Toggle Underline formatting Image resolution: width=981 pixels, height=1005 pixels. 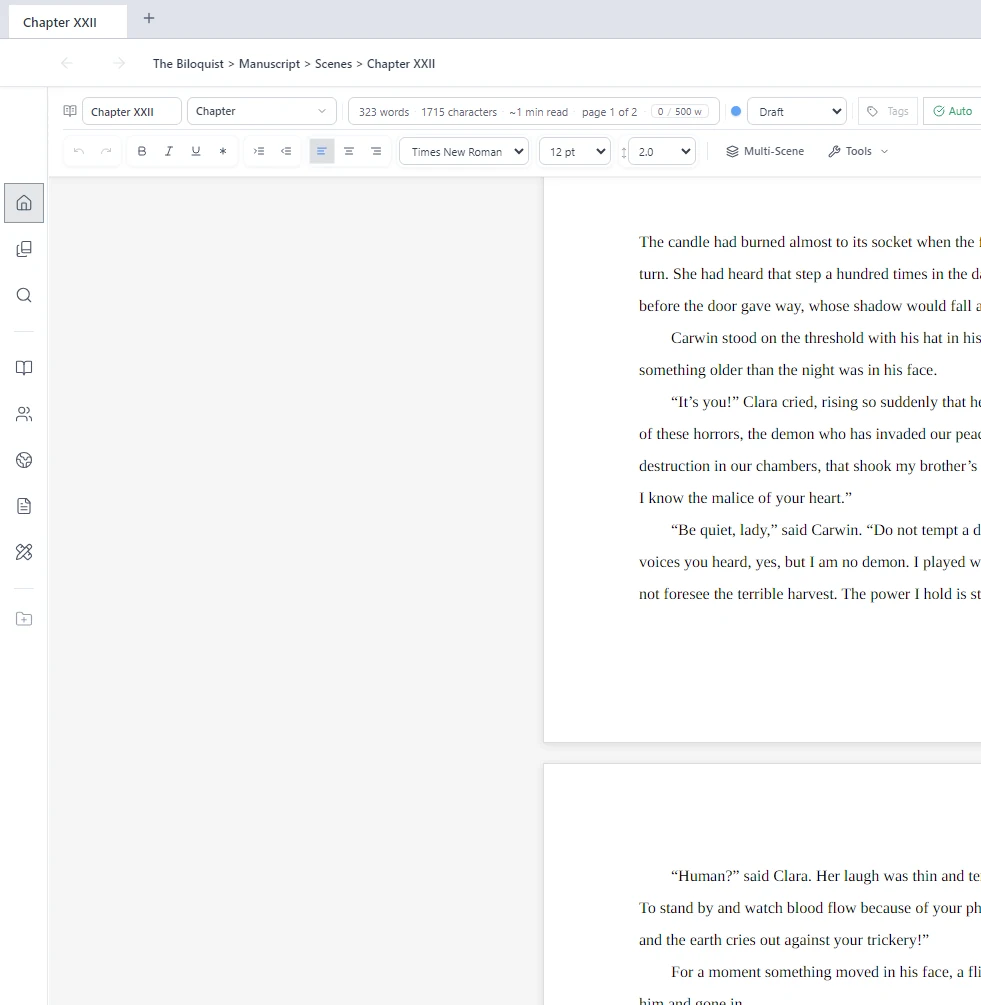[x=195, y=151]
